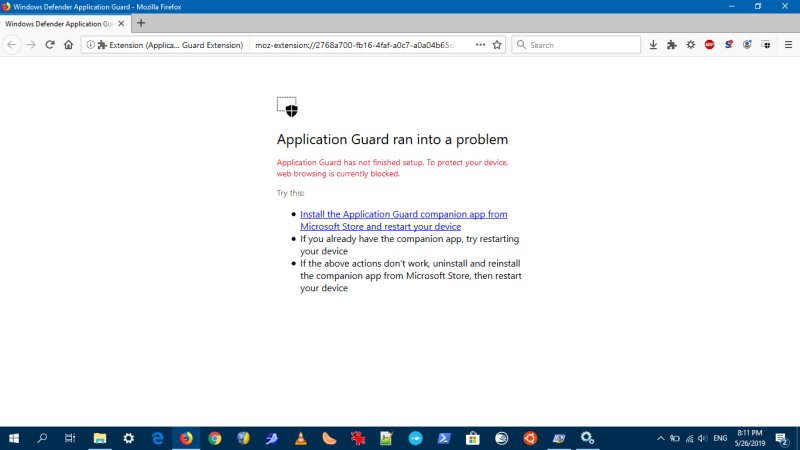The height and width of the screenshot is (450, 800).
Task: Click the red Adblock Plus toolbar icon
Action: coord(710,45)
